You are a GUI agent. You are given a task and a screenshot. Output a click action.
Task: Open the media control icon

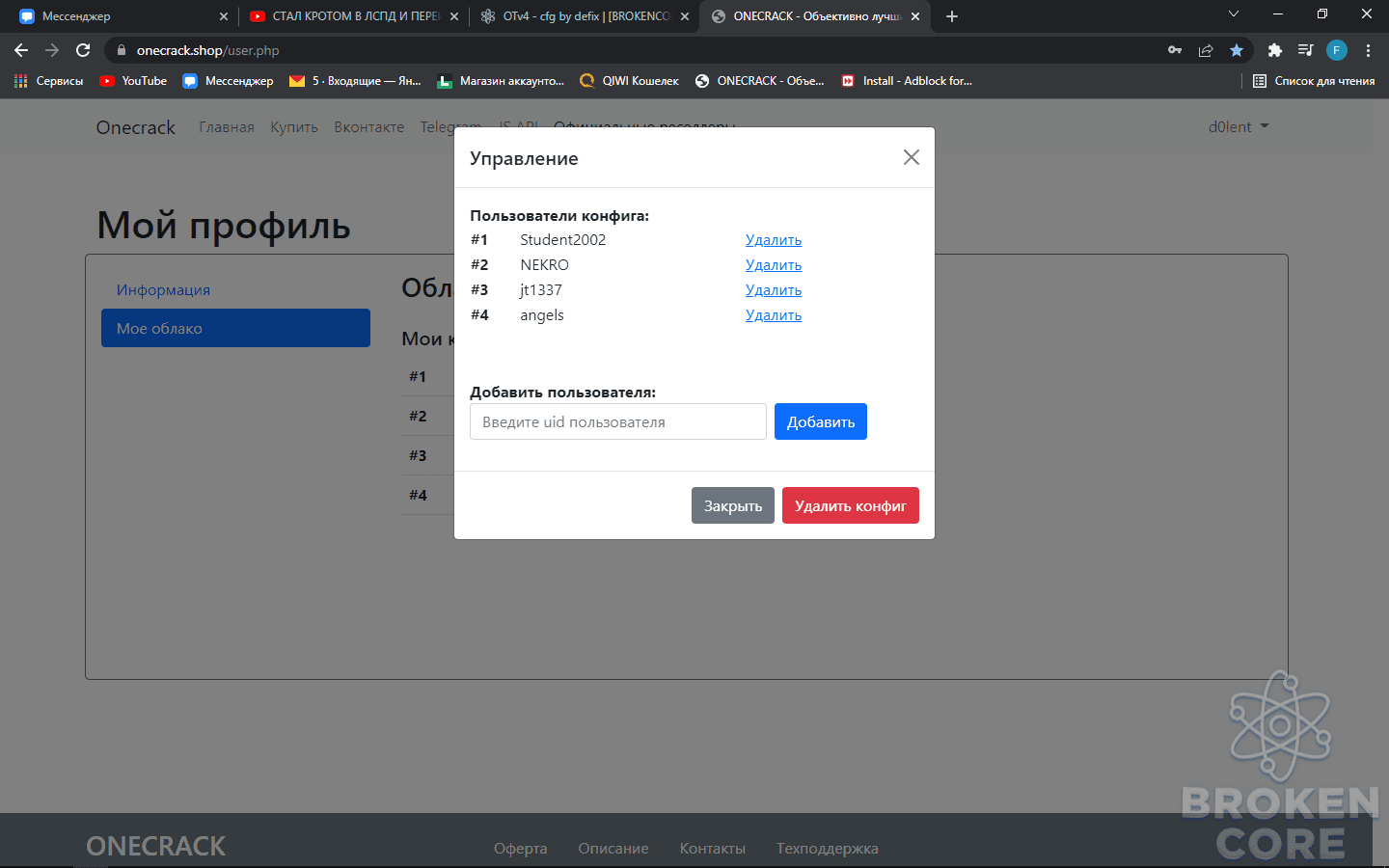[1306, 50]
